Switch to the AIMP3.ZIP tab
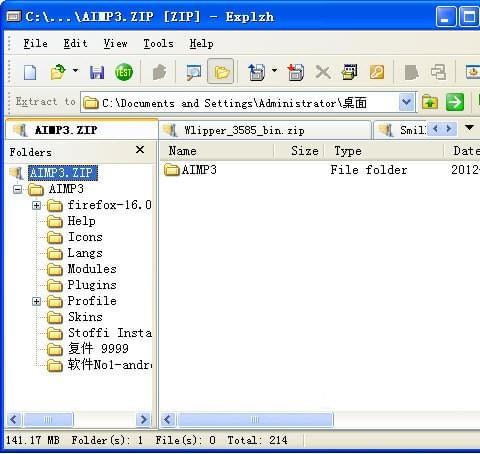This screenshot has width=480, height=454. (x=82, y=130)
